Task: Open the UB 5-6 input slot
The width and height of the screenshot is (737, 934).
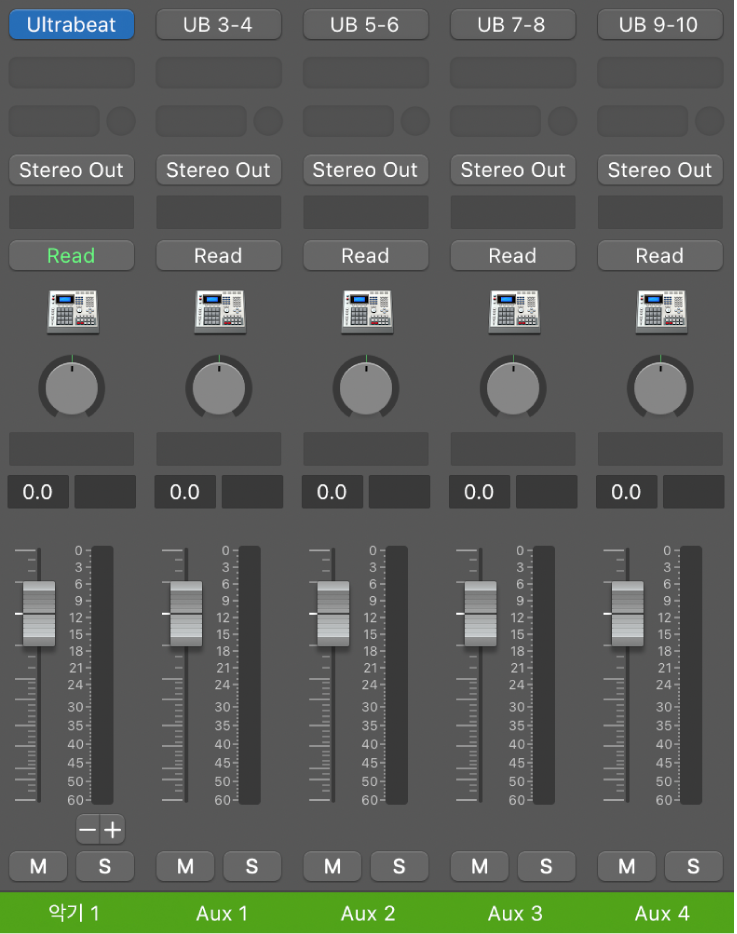Action: pyautogui.click(x=366, y=24)
